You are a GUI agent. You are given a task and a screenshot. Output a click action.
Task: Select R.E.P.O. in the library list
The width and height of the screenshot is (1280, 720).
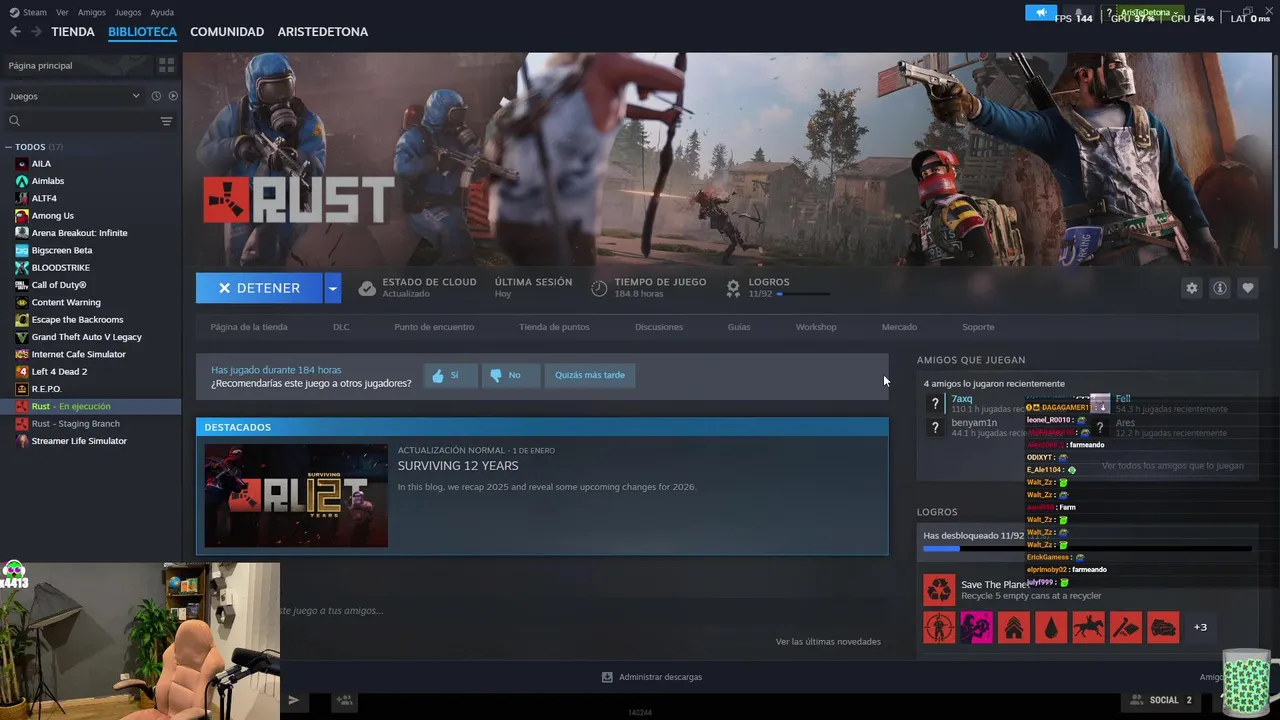[46, 389]
